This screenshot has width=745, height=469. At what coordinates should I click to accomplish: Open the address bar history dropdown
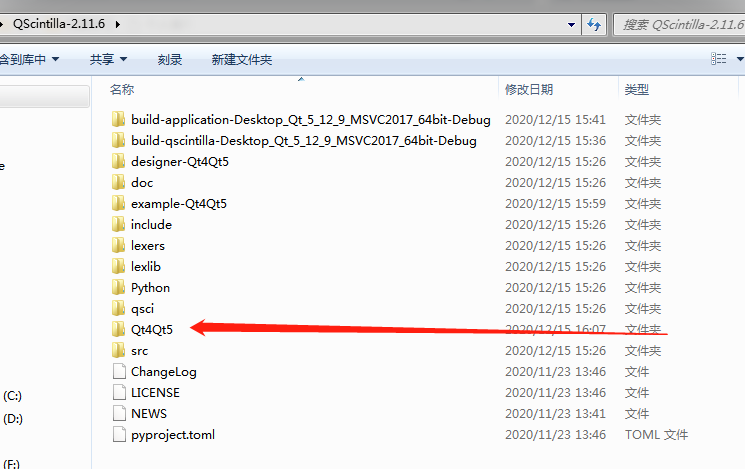tap(571, 25)
